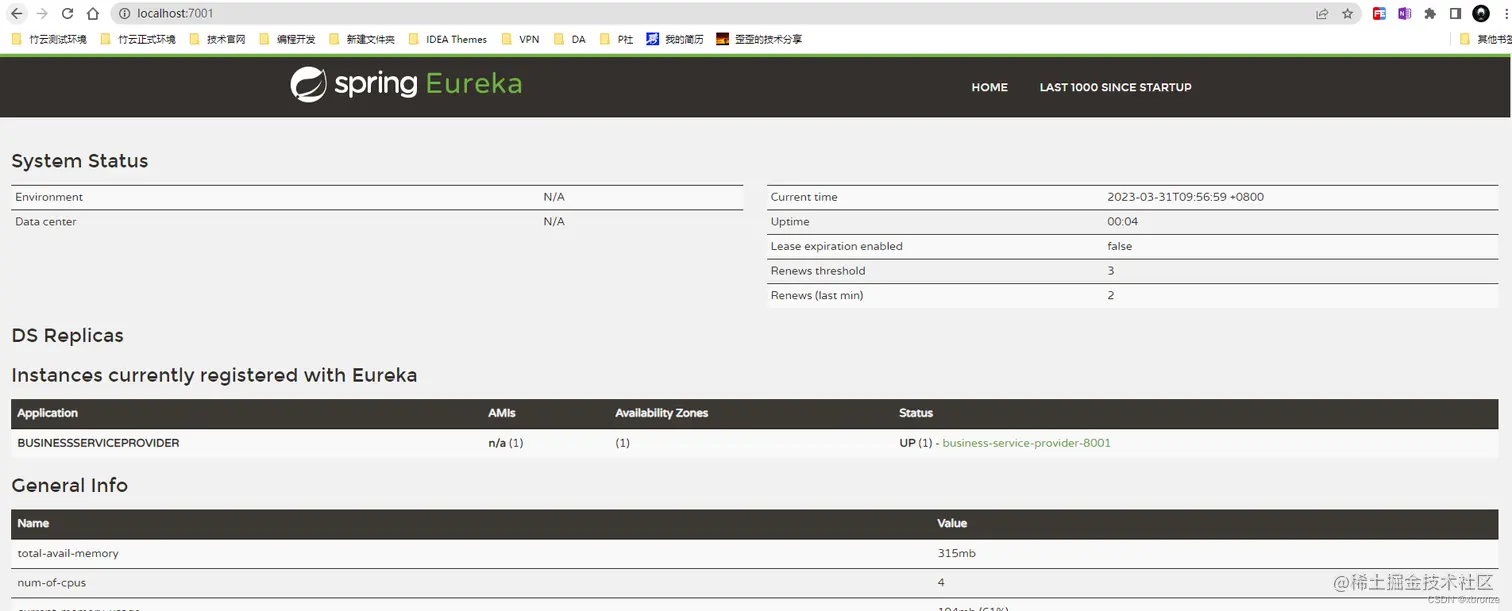1512x611 pixels.
Task: Open the Extensions puzzle-piece menu
Action: 1430,14
